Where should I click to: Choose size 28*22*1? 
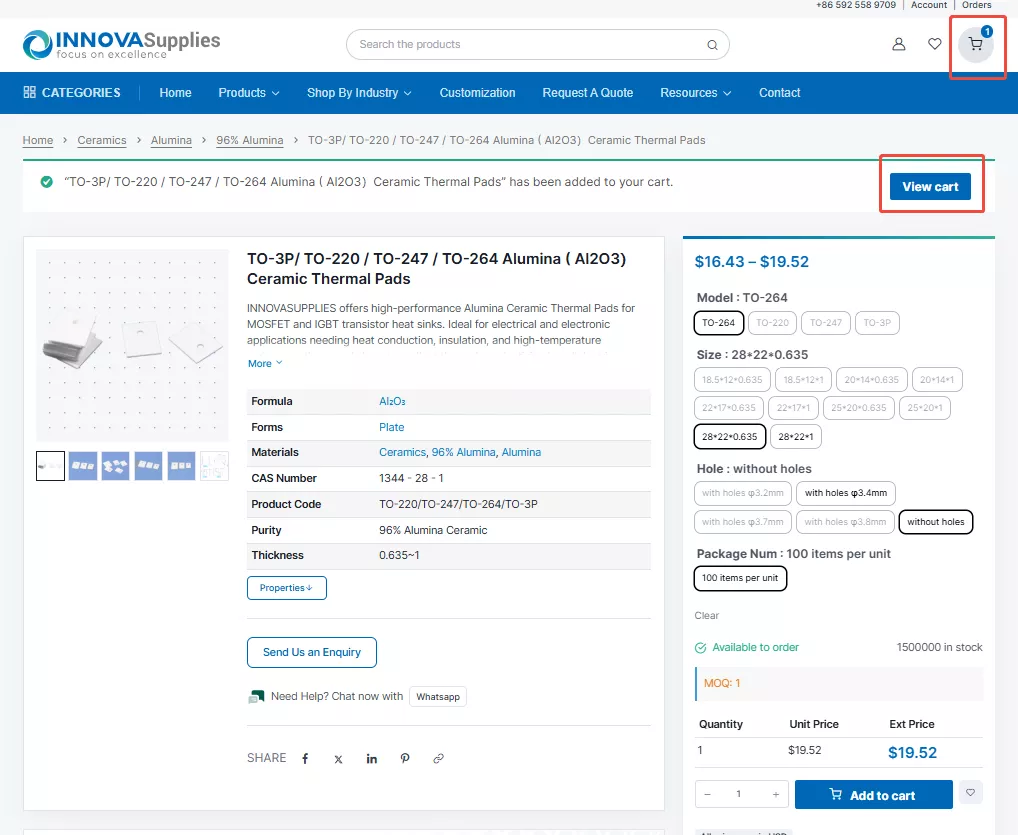796,436
